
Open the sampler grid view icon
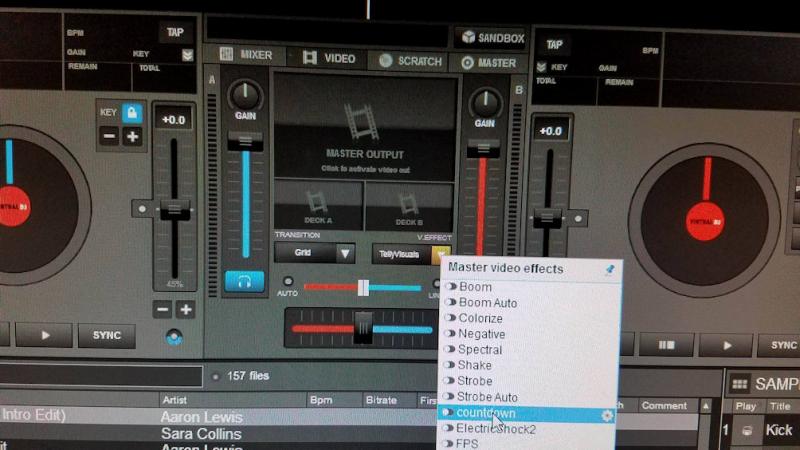pos(739,384)
